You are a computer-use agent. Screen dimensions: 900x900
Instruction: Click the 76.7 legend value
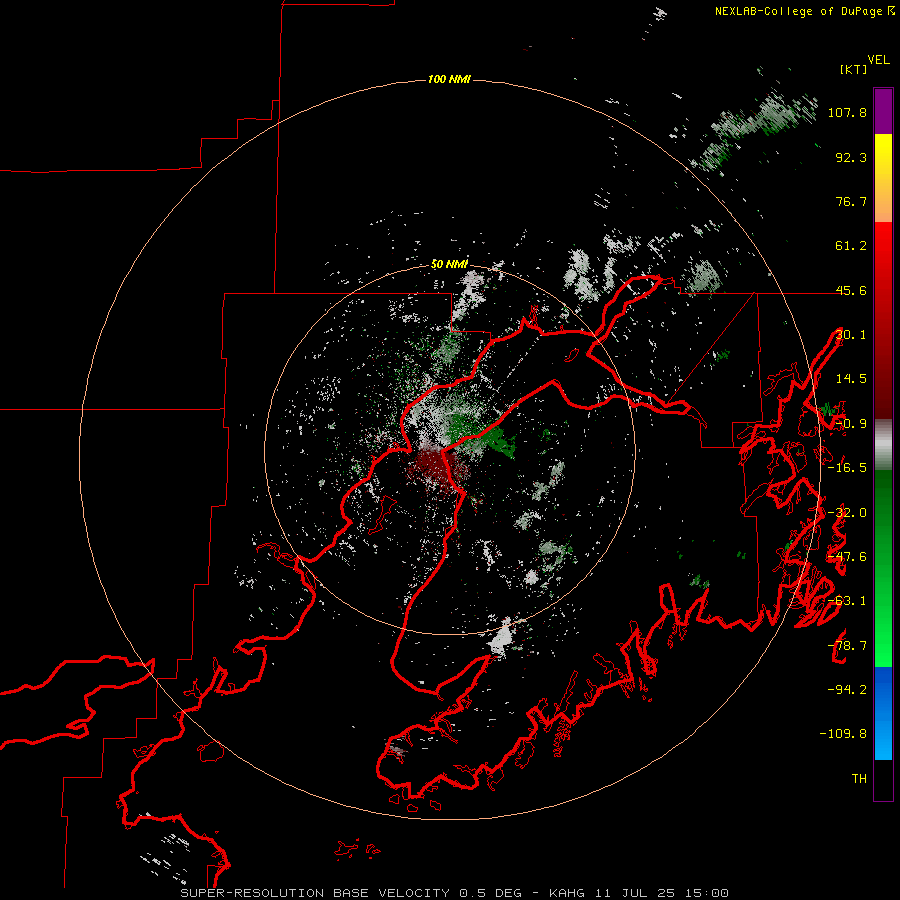851,201
